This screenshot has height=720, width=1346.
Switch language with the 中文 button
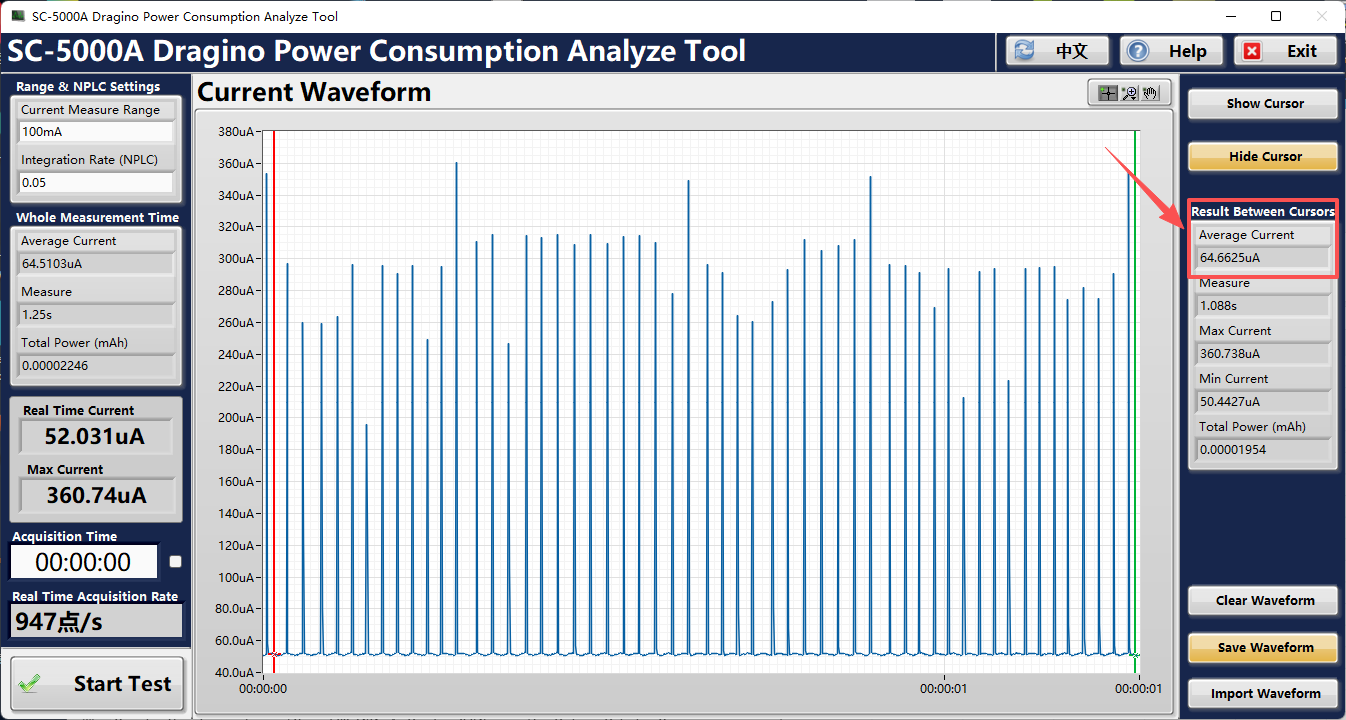pyautogui.click(x=1059, y=51)
